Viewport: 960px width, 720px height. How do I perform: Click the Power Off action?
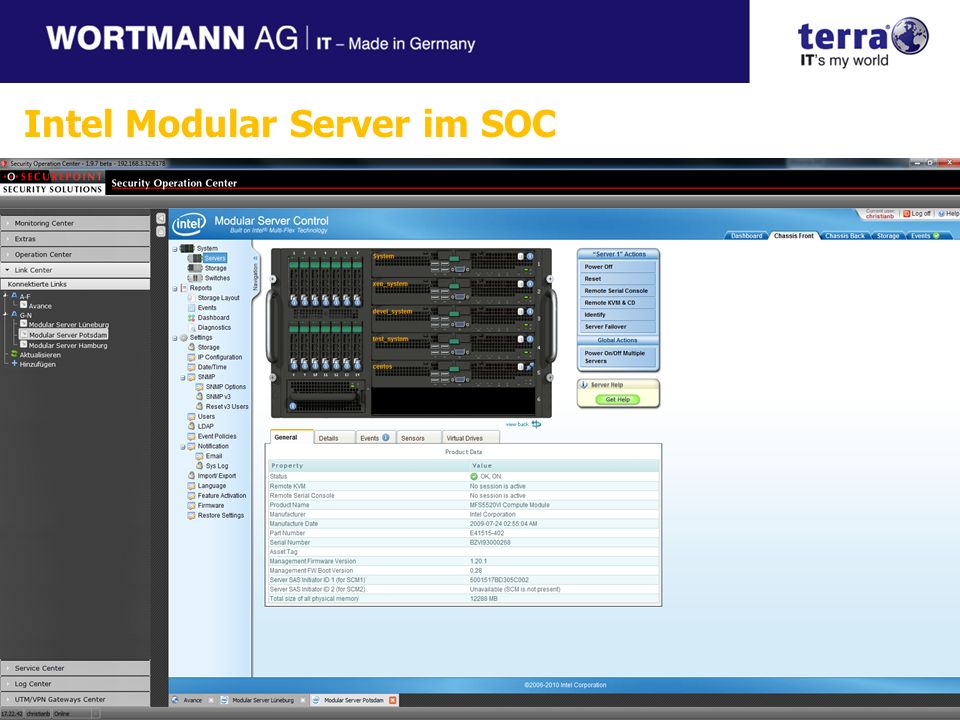coord(617,267)
